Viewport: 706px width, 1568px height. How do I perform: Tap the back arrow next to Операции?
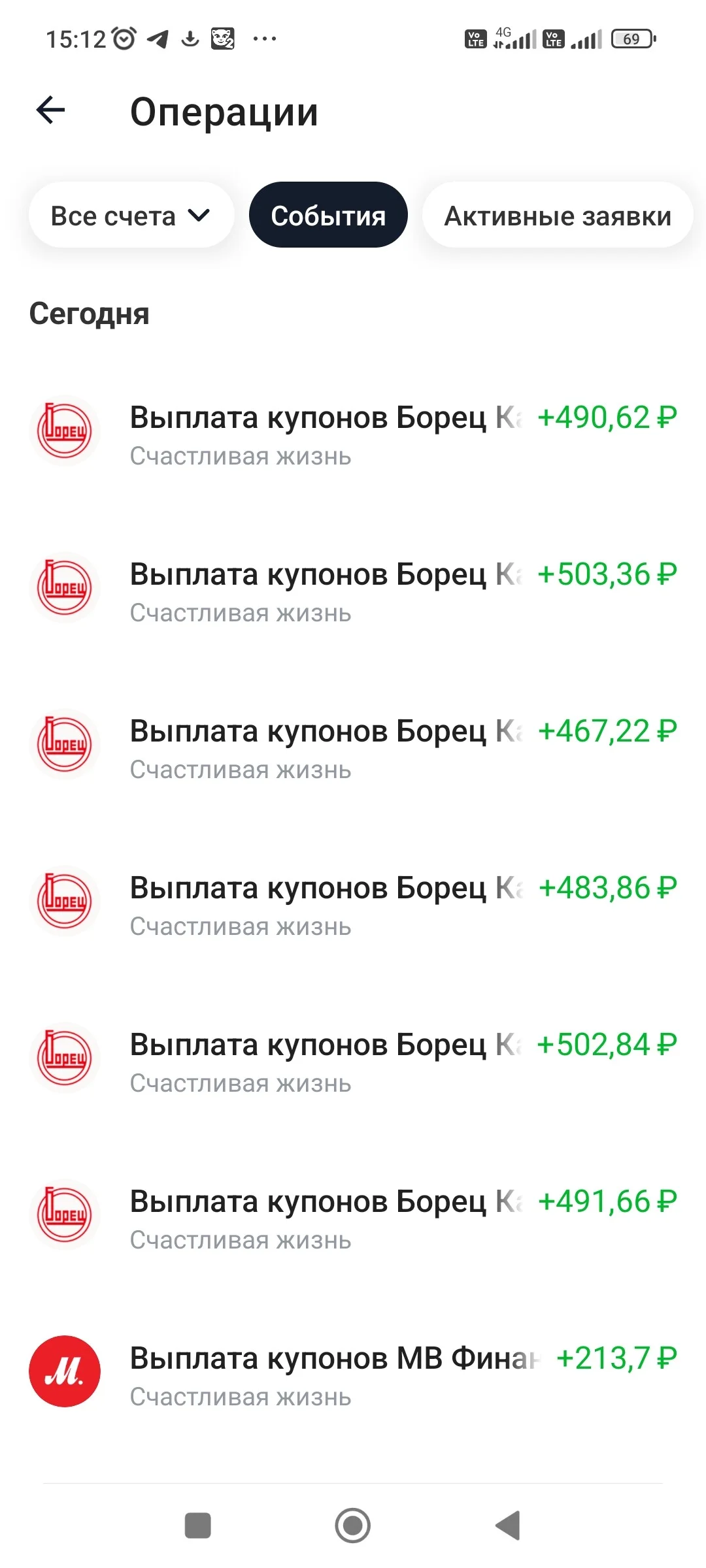tap(51, 110)
